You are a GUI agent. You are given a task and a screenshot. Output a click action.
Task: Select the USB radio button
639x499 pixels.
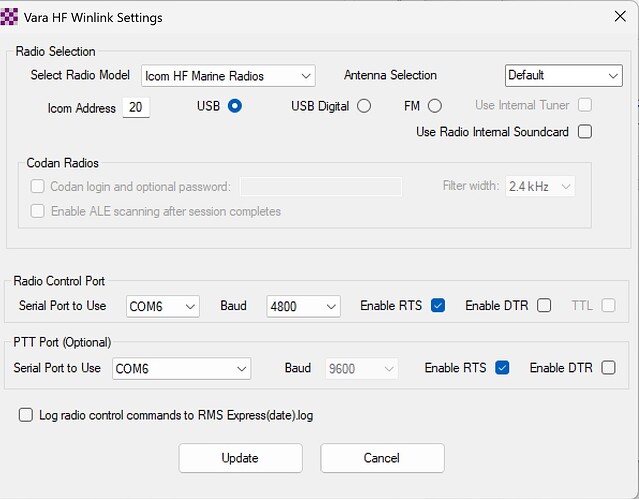click(235, 106)
